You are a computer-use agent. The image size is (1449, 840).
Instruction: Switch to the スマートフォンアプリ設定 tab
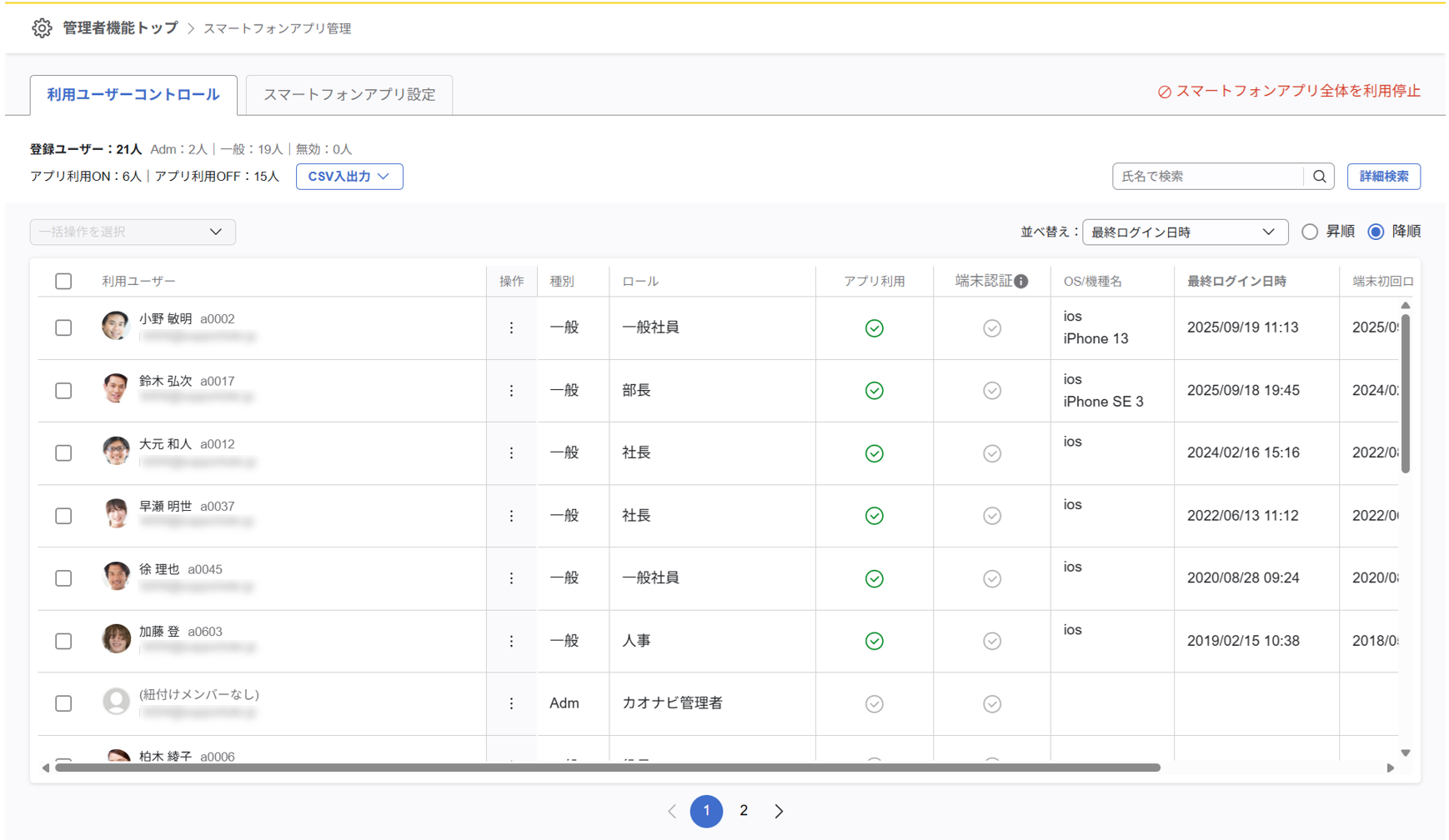coord(349,95)
